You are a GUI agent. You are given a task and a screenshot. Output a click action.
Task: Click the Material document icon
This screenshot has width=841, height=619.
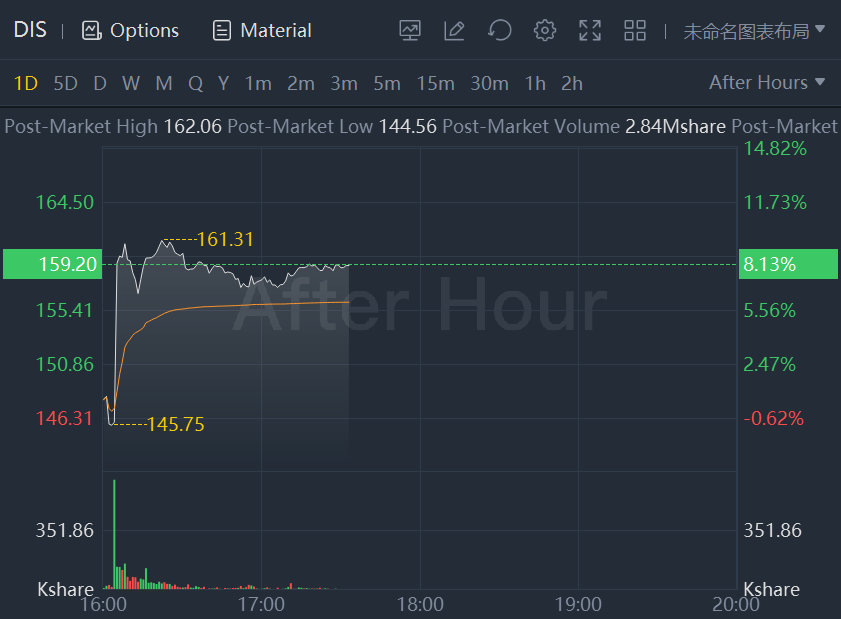click(222, 31)
